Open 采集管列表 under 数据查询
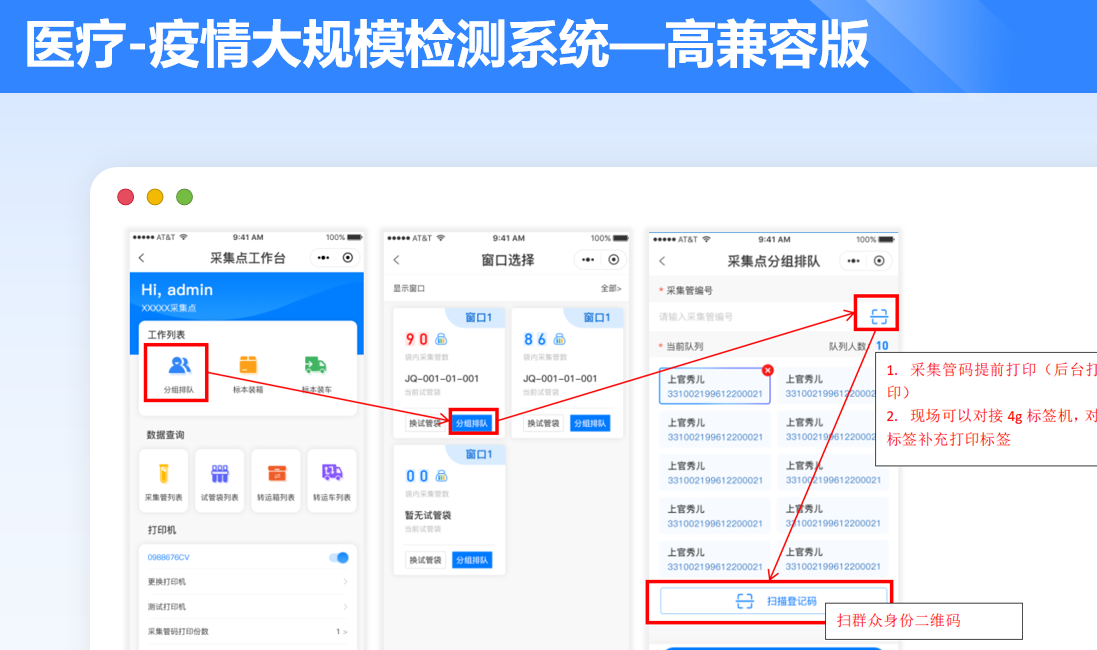1097x650 pixels. [x=163, y=481]
